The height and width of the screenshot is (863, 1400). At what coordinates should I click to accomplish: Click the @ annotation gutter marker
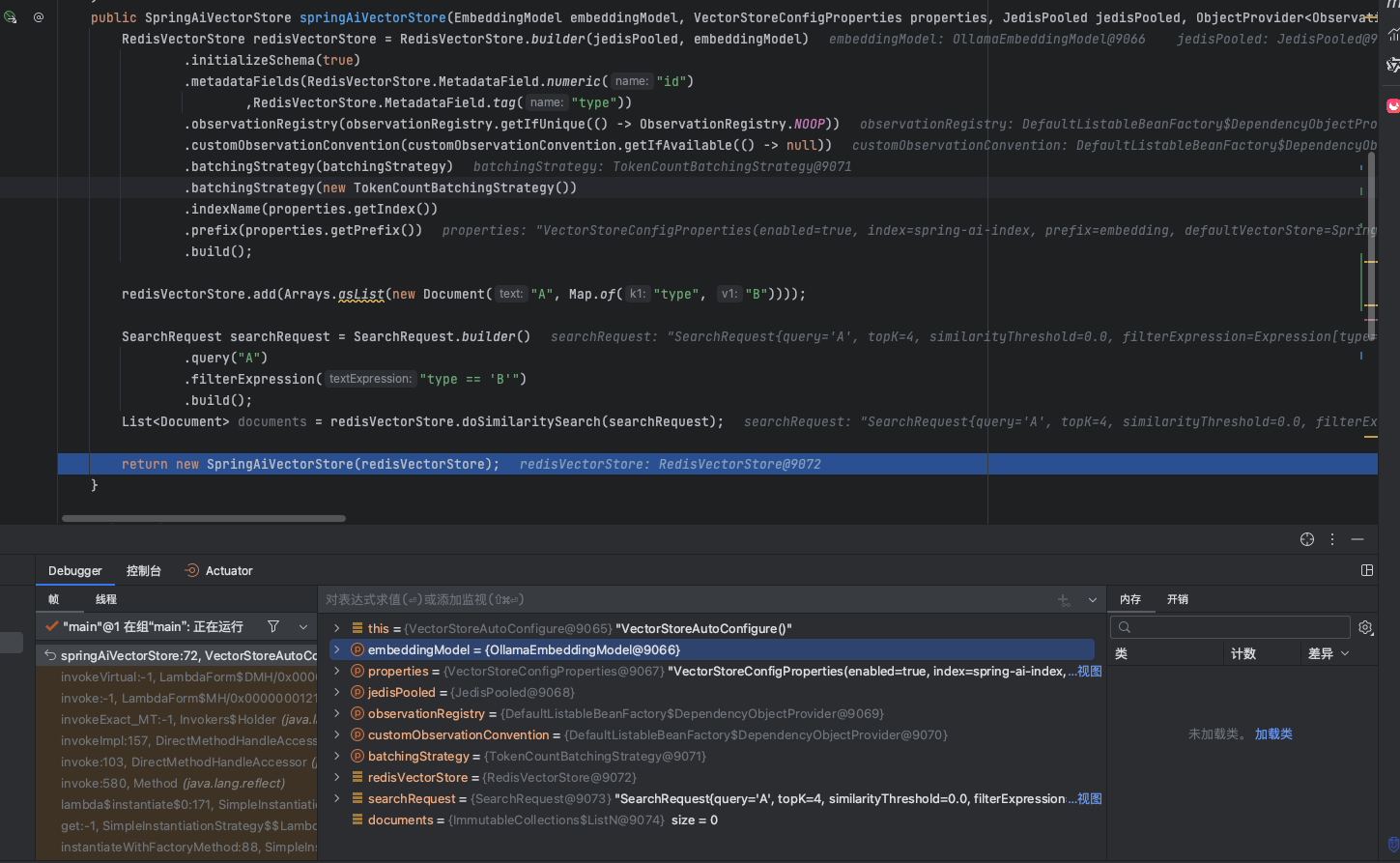39,17
